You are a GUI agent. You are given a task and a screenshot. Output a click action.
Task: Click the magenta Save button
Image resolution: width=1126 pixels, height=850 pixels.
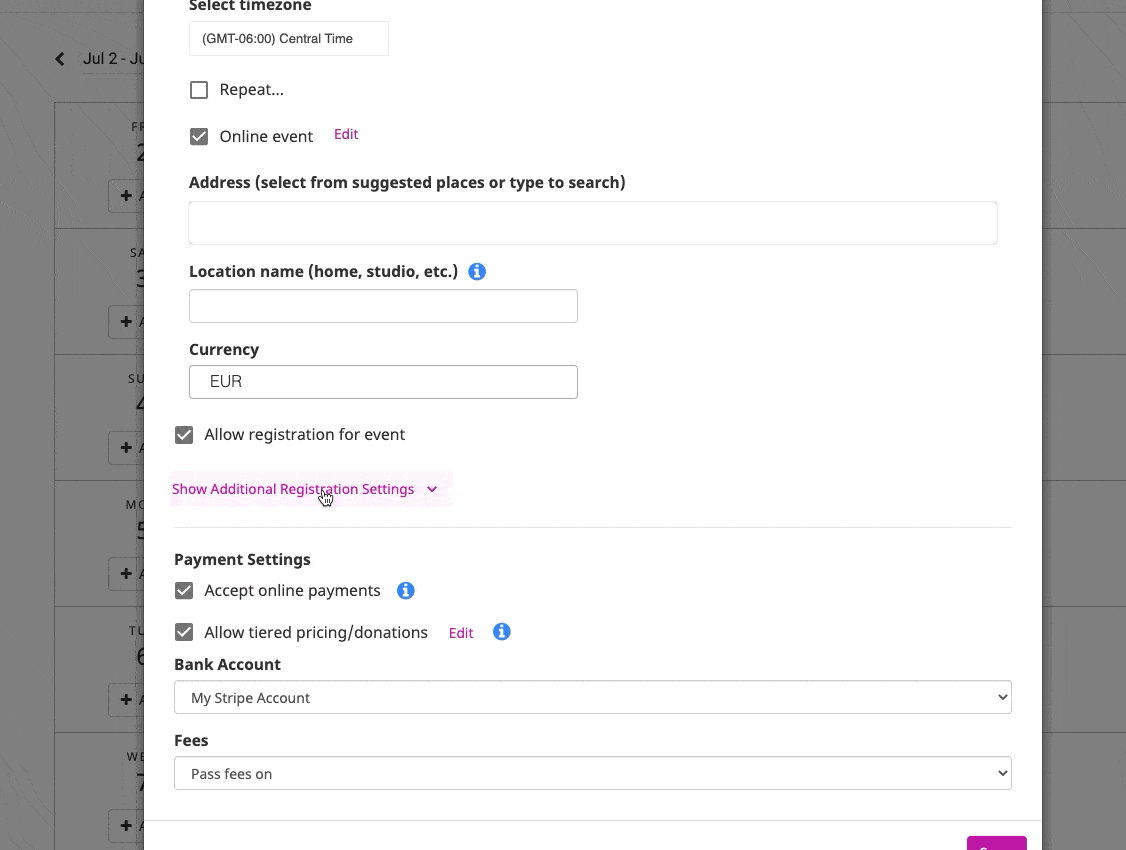pos(996,844)
